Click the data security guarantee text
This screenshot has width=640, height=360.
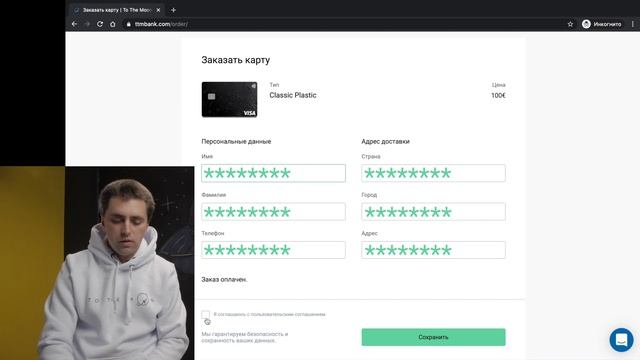pyautogui.click(x=244, y=337)
